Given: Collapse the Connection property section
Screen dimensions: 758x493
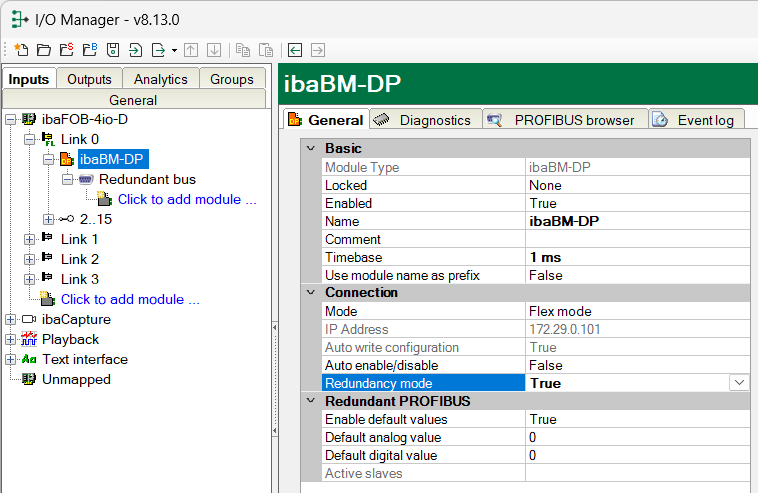Looking at the screenshot, I should (311, 292).
